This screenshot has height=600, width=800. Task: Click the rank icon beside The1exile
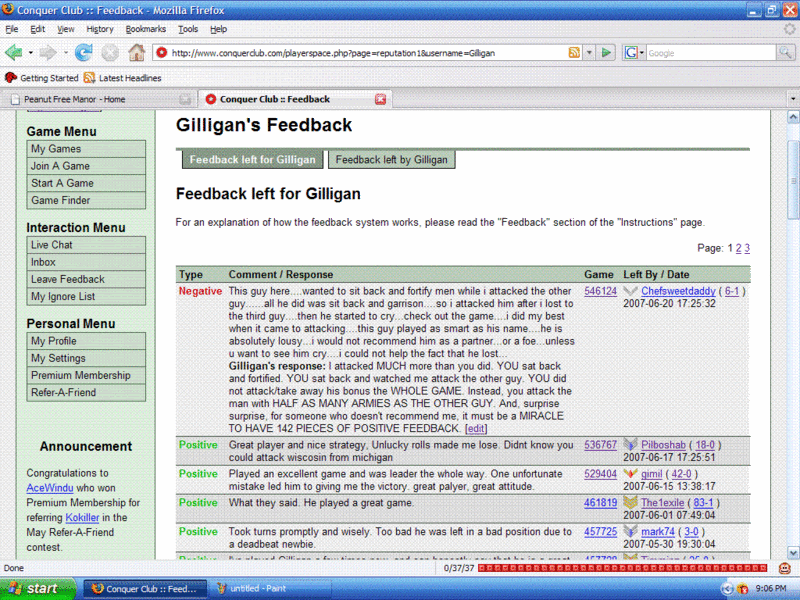631,502
